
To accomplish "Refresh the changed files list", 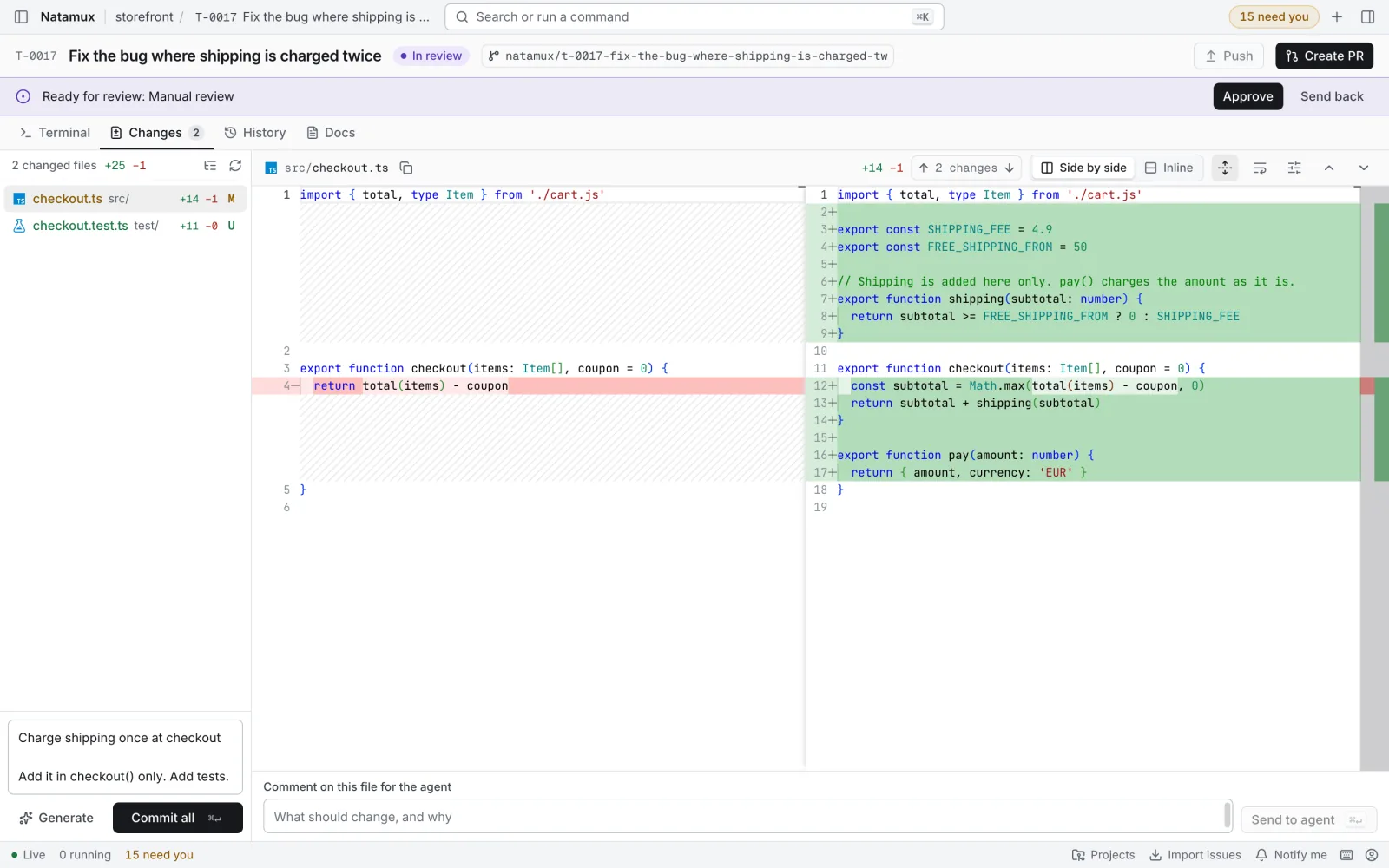I will [235, 165].
